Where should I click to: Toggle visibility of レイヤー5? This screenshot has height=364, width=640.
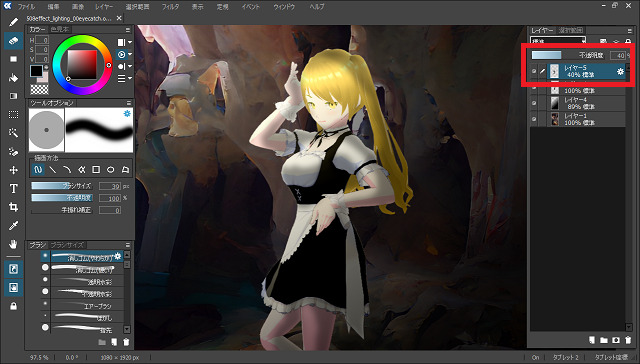[534, 71]
